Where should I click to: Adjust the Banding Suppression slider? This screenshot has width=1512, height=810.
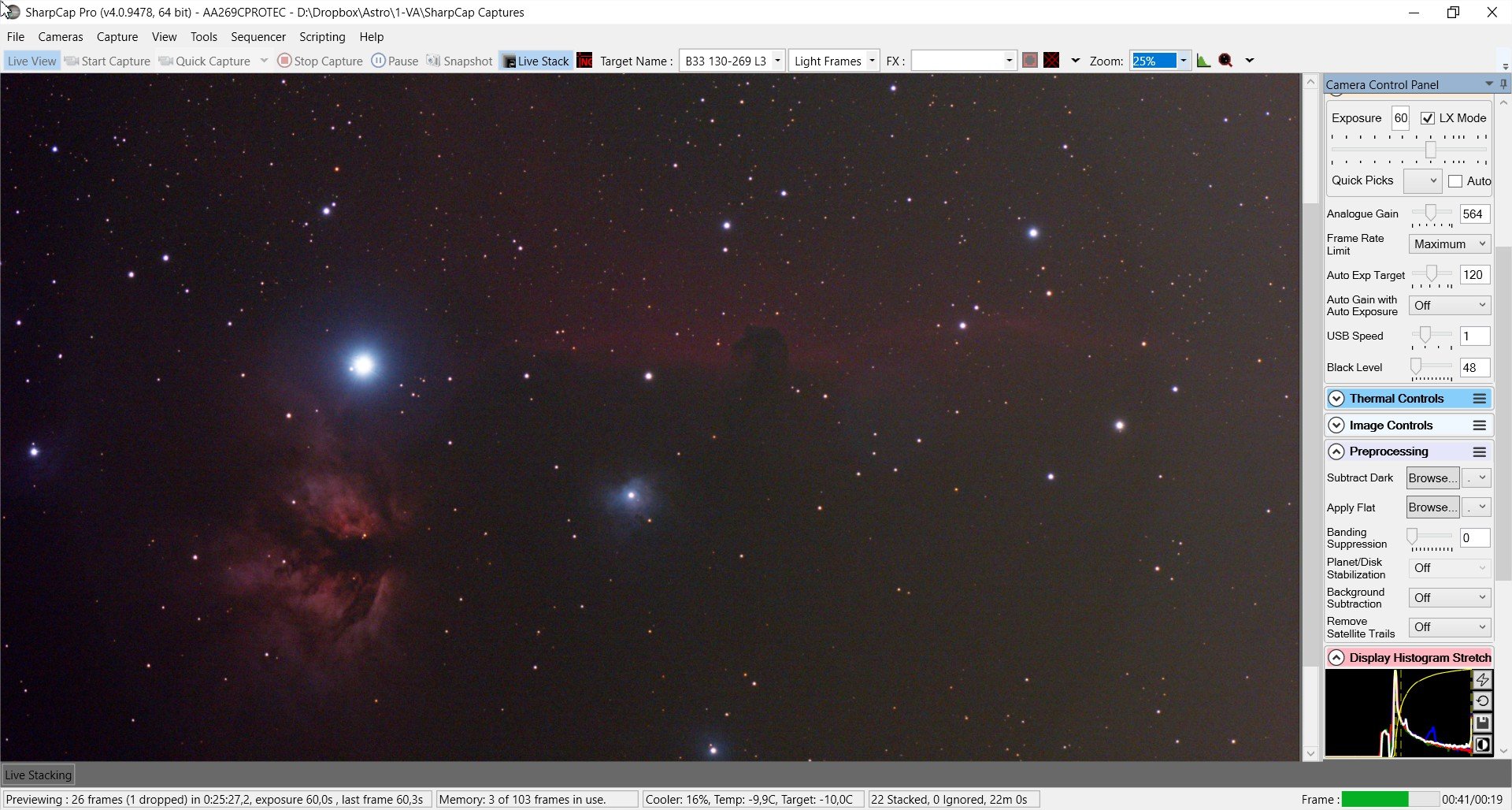pos(1413,537)
